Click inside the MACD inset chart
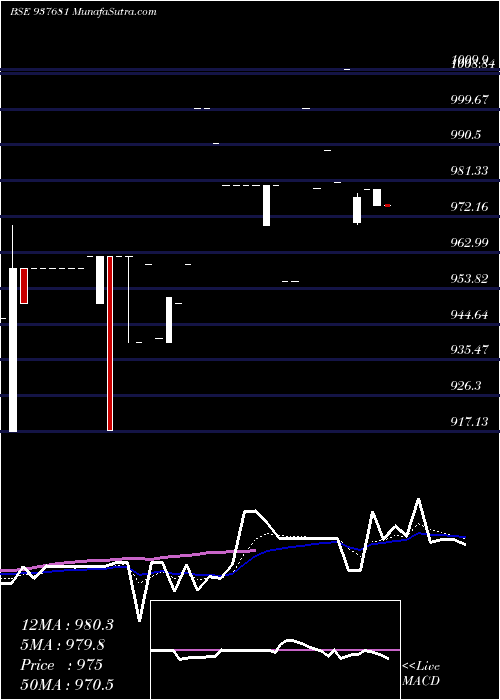The height and width of the screenshot is (700, 500). click(275, 650)
